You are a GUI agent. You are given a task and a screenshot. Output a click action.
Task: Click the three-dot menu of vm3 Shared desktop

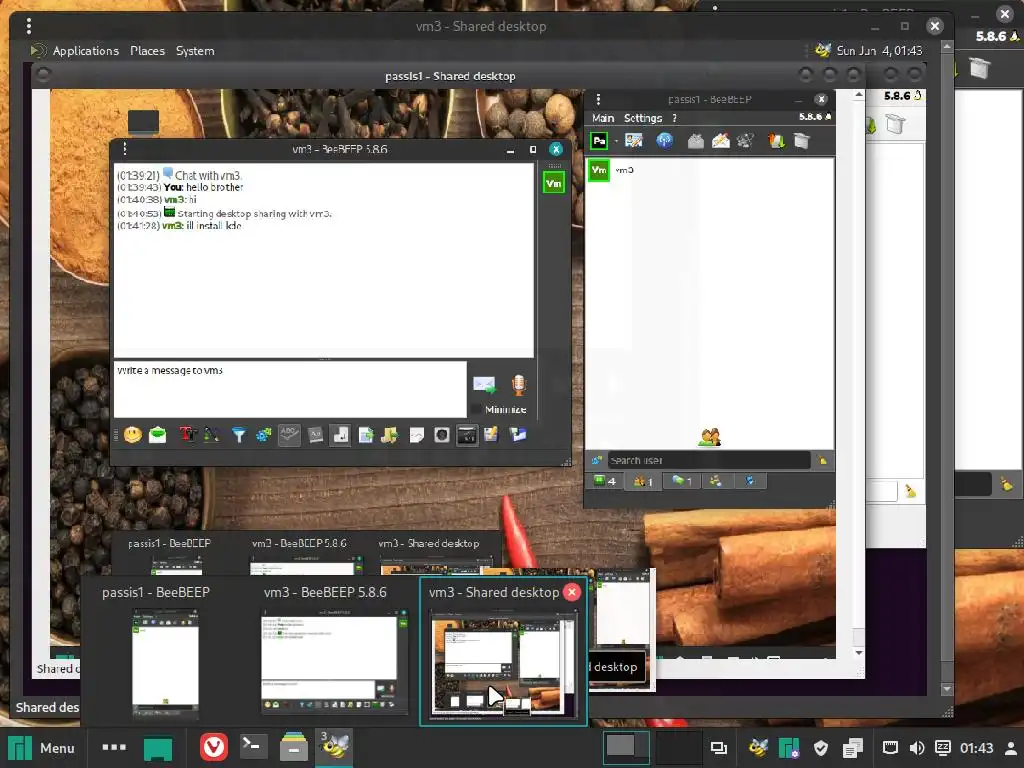pos(29,26)
